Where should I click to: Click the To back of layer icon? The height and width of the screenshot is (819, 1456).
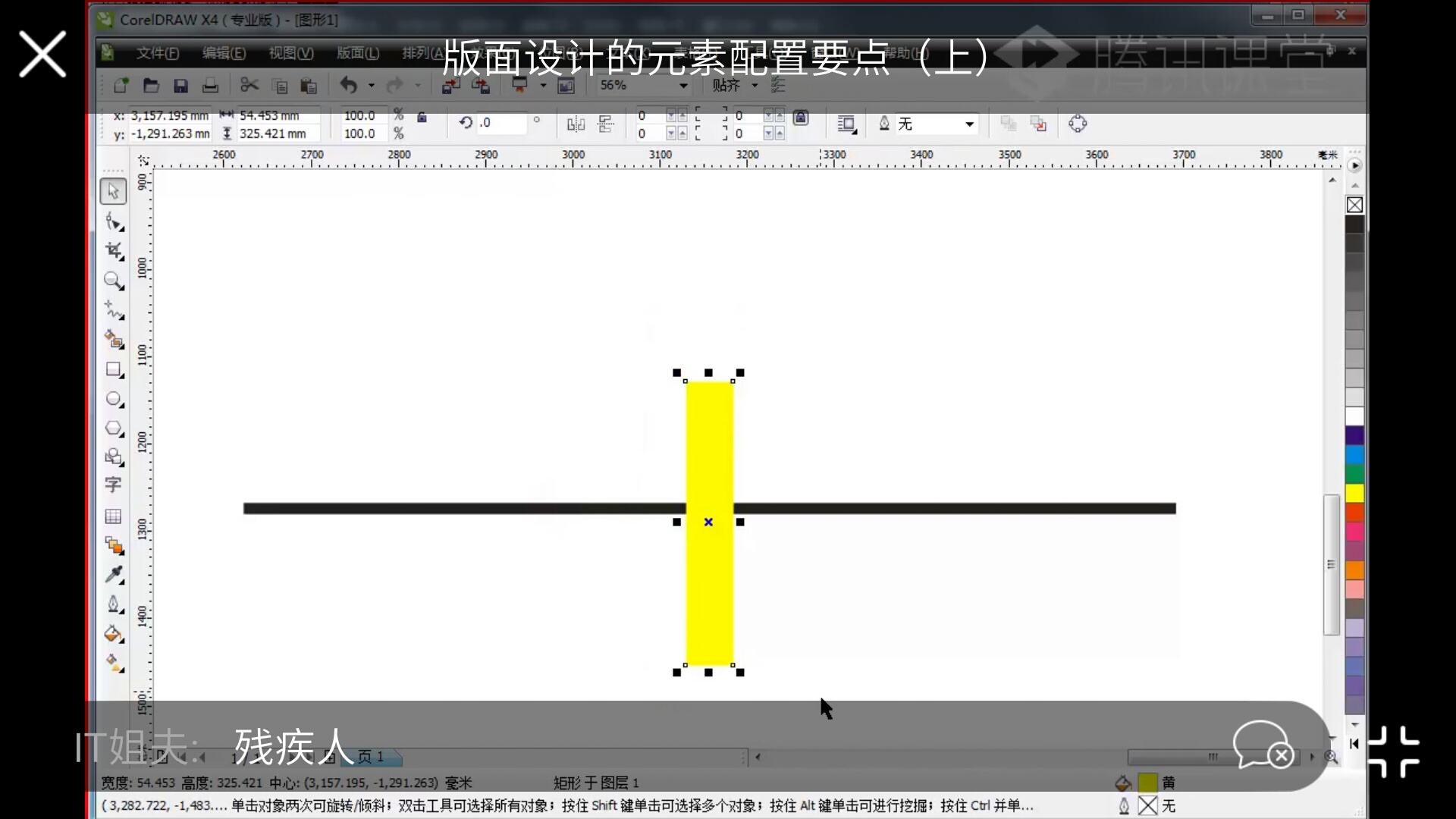(x=1038, y=124)
